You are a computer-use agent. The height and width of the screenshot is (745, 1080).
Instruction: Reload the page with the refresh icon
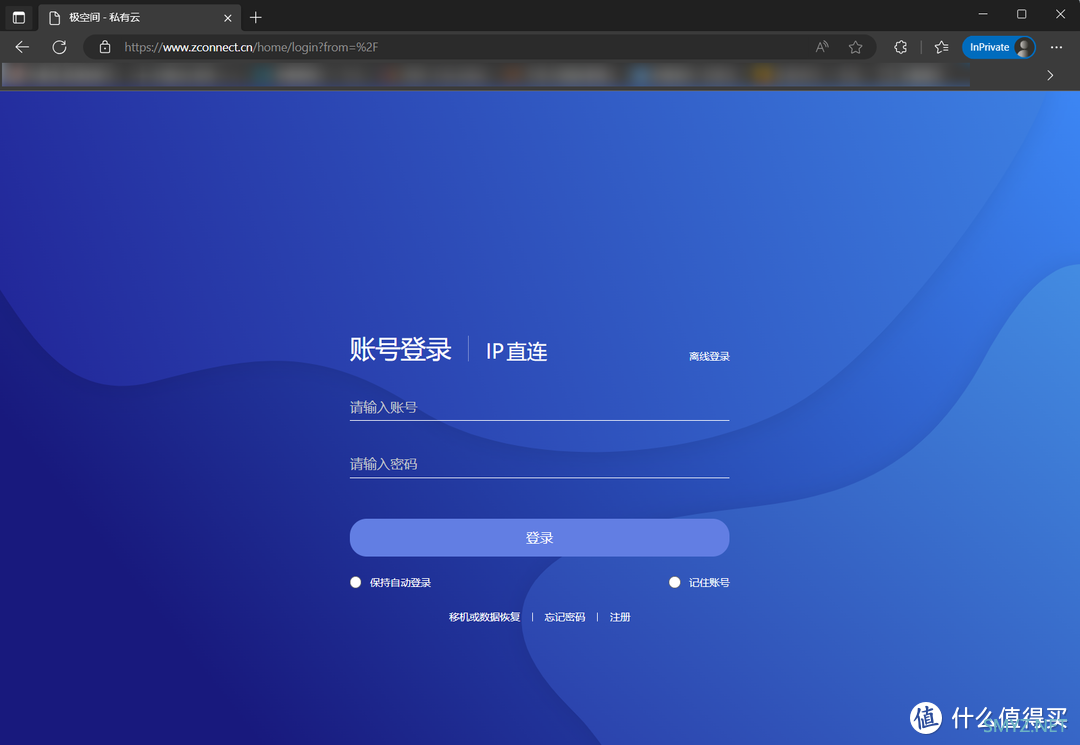59,47
